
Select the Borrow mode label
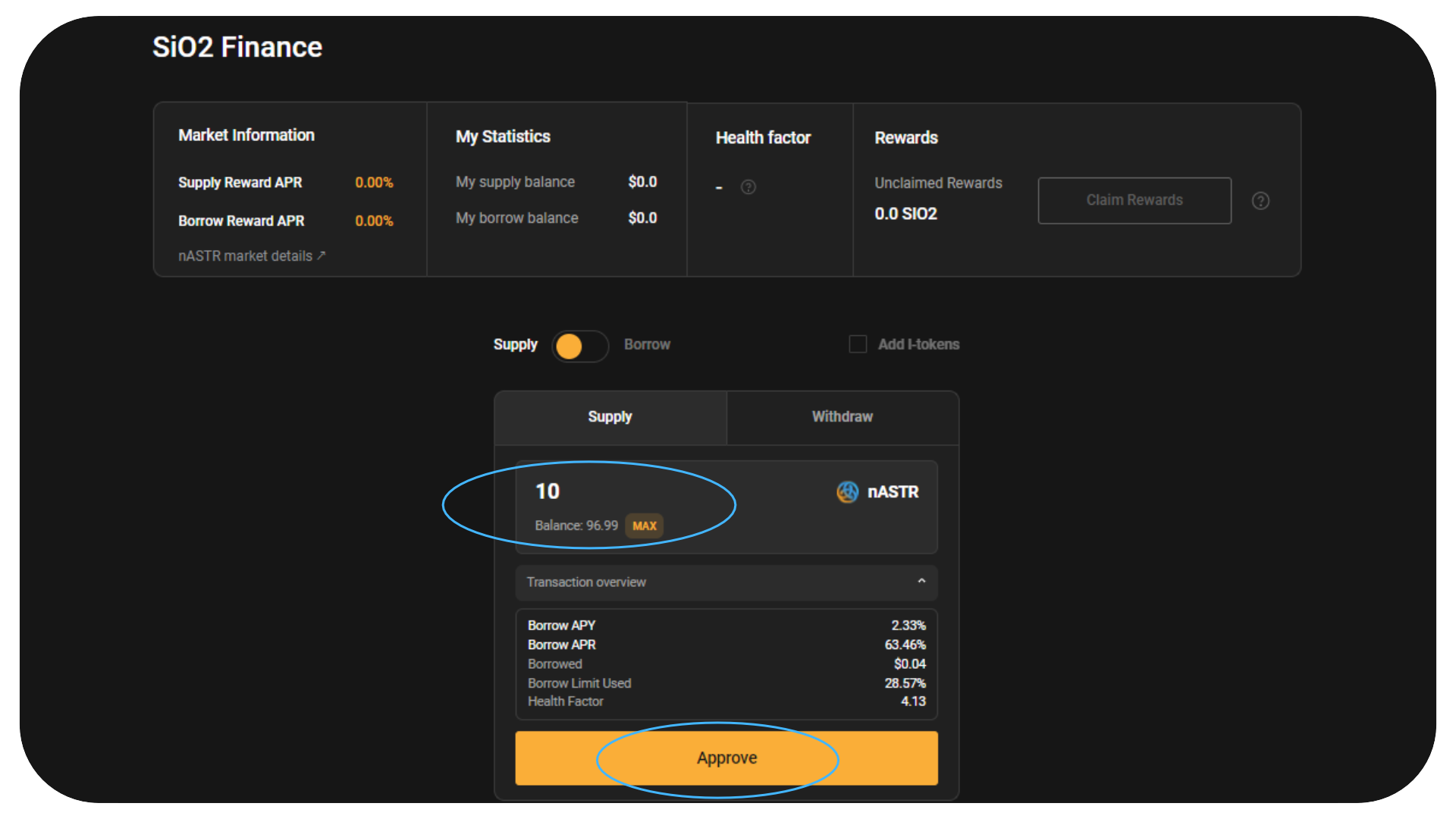tap(647, 344)
